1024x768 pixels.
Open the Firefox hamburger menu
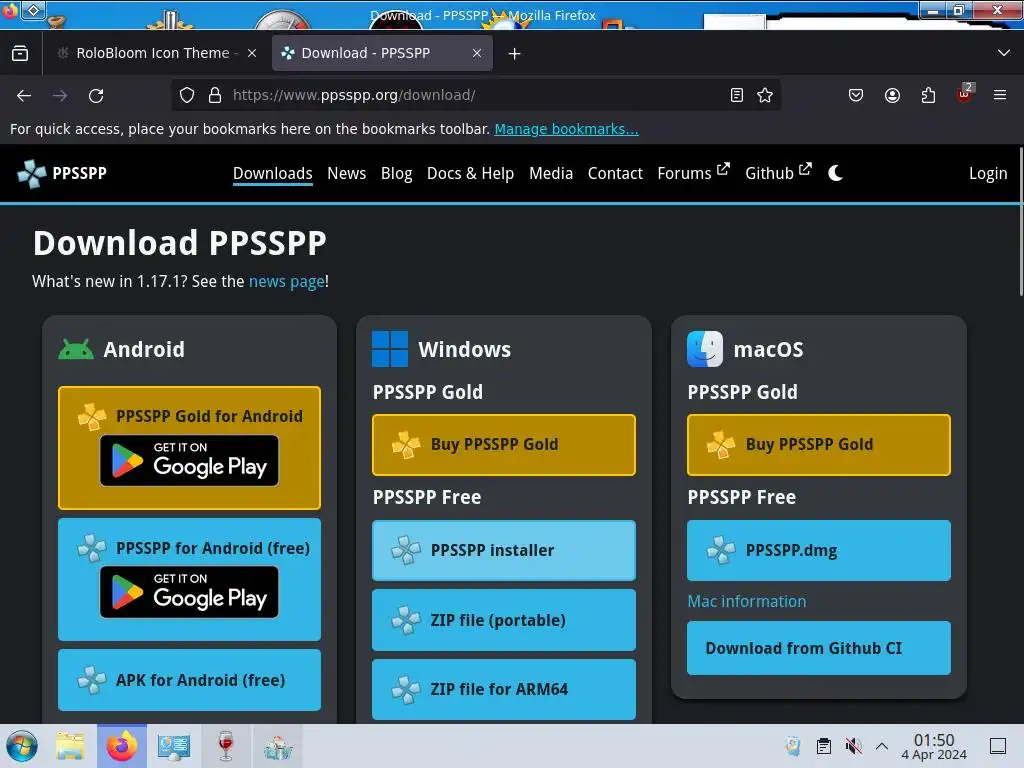[1000, 95]
